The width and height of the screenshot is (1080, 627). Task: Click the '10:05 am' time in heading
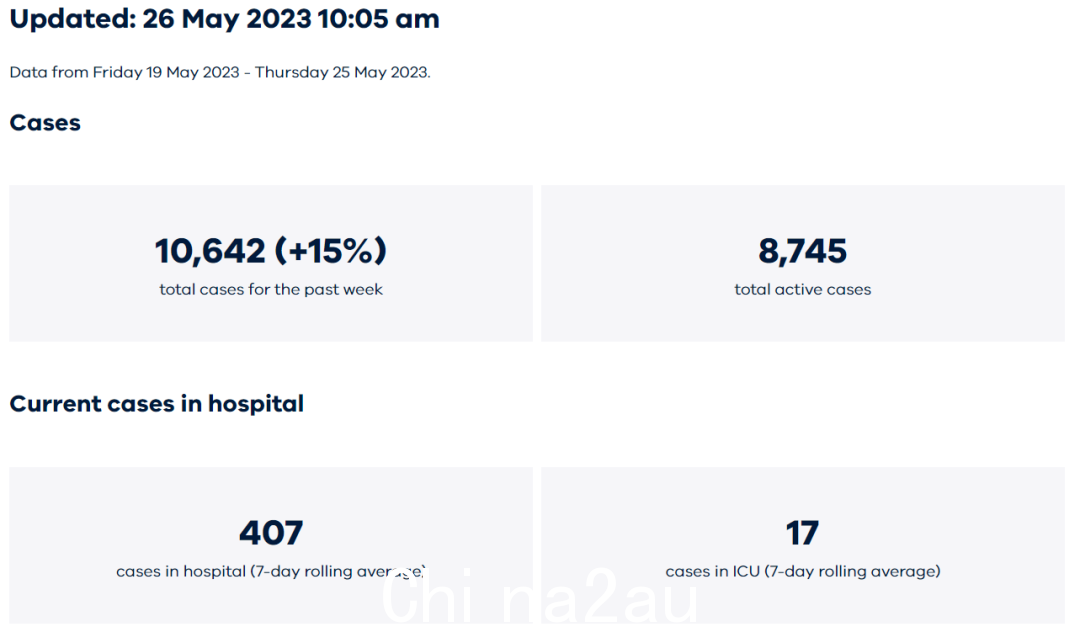point(378,19)
